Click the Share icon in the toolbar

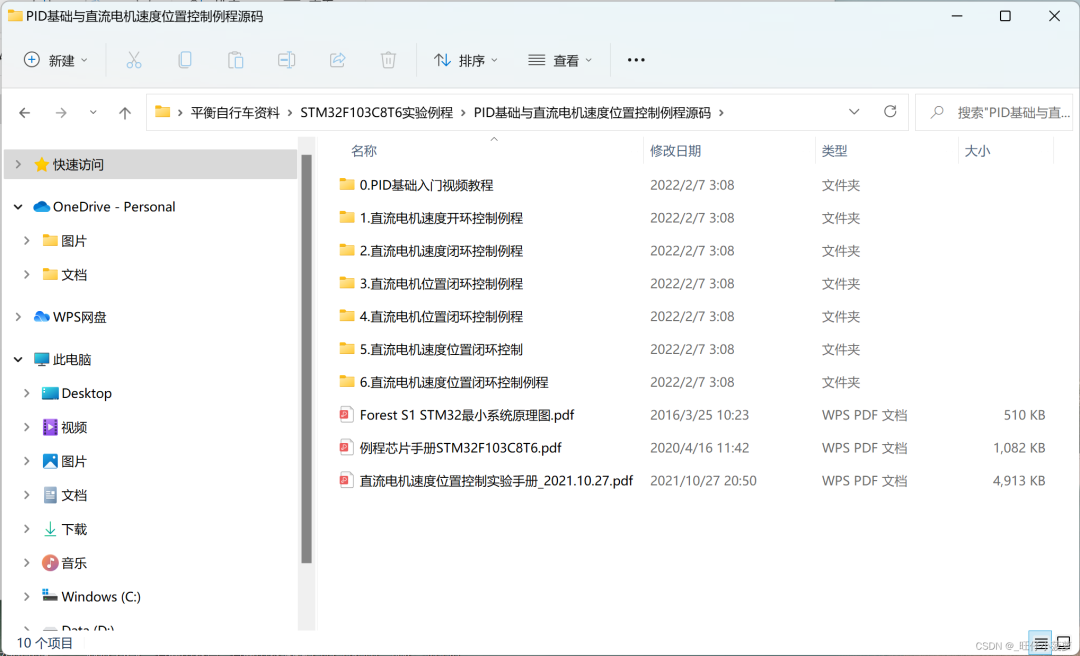(x=337, y=60)
